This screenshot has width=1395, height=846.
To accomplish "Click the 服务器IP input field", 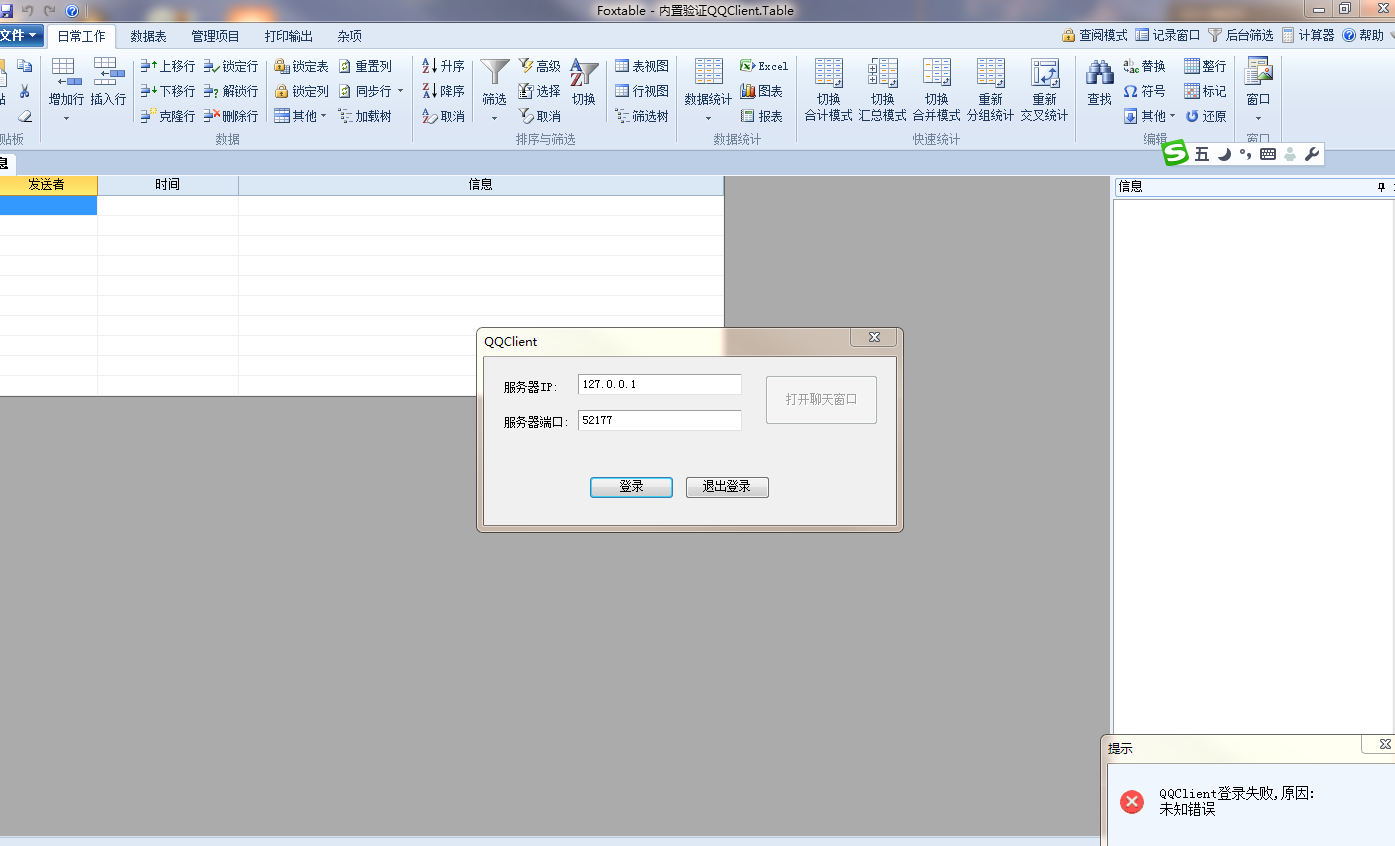I will tap(660, 384).
